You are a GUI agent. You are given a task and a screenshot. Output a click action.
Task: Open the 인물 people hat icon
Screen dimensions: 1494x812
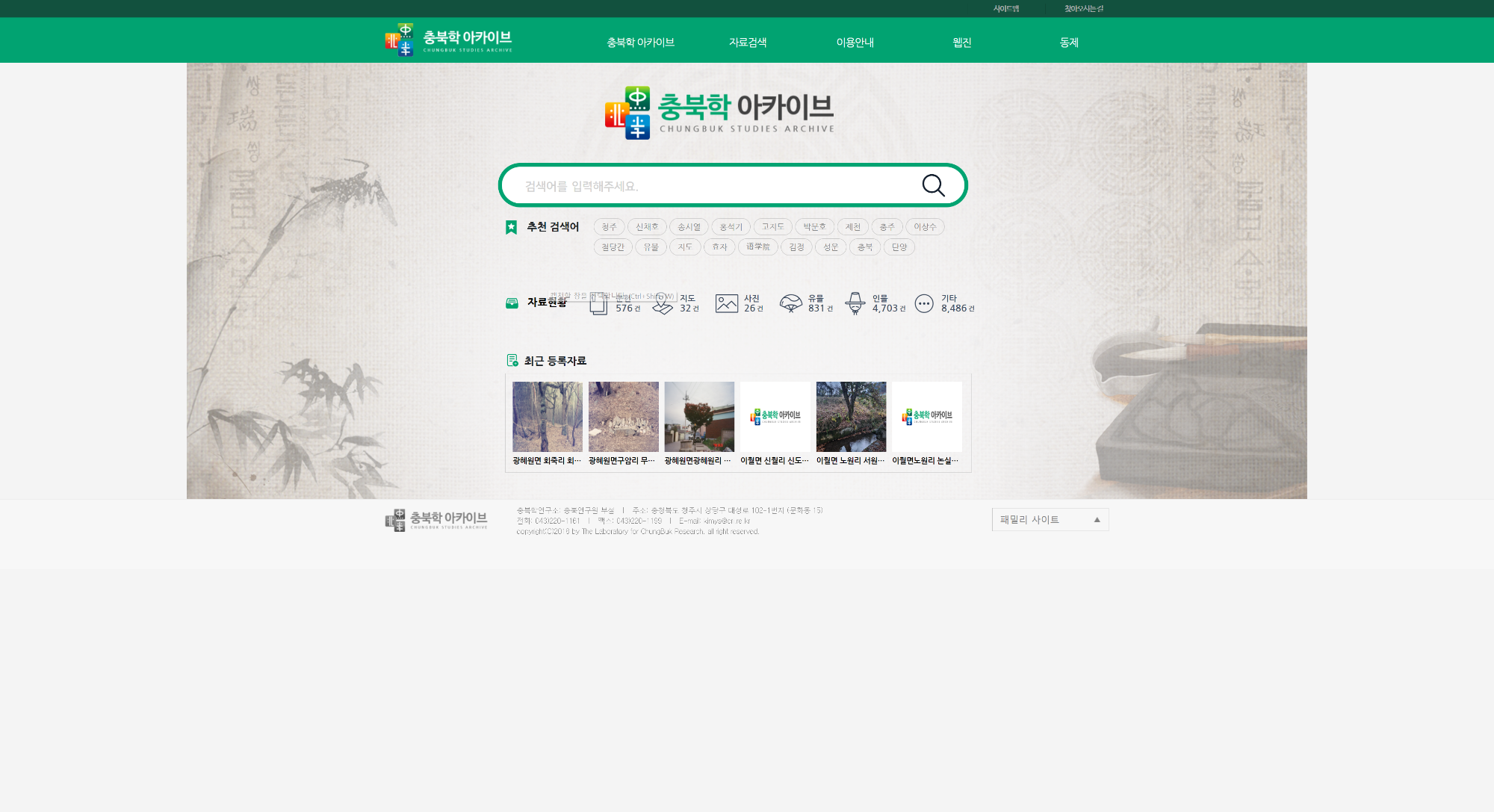tap(855, 303)
